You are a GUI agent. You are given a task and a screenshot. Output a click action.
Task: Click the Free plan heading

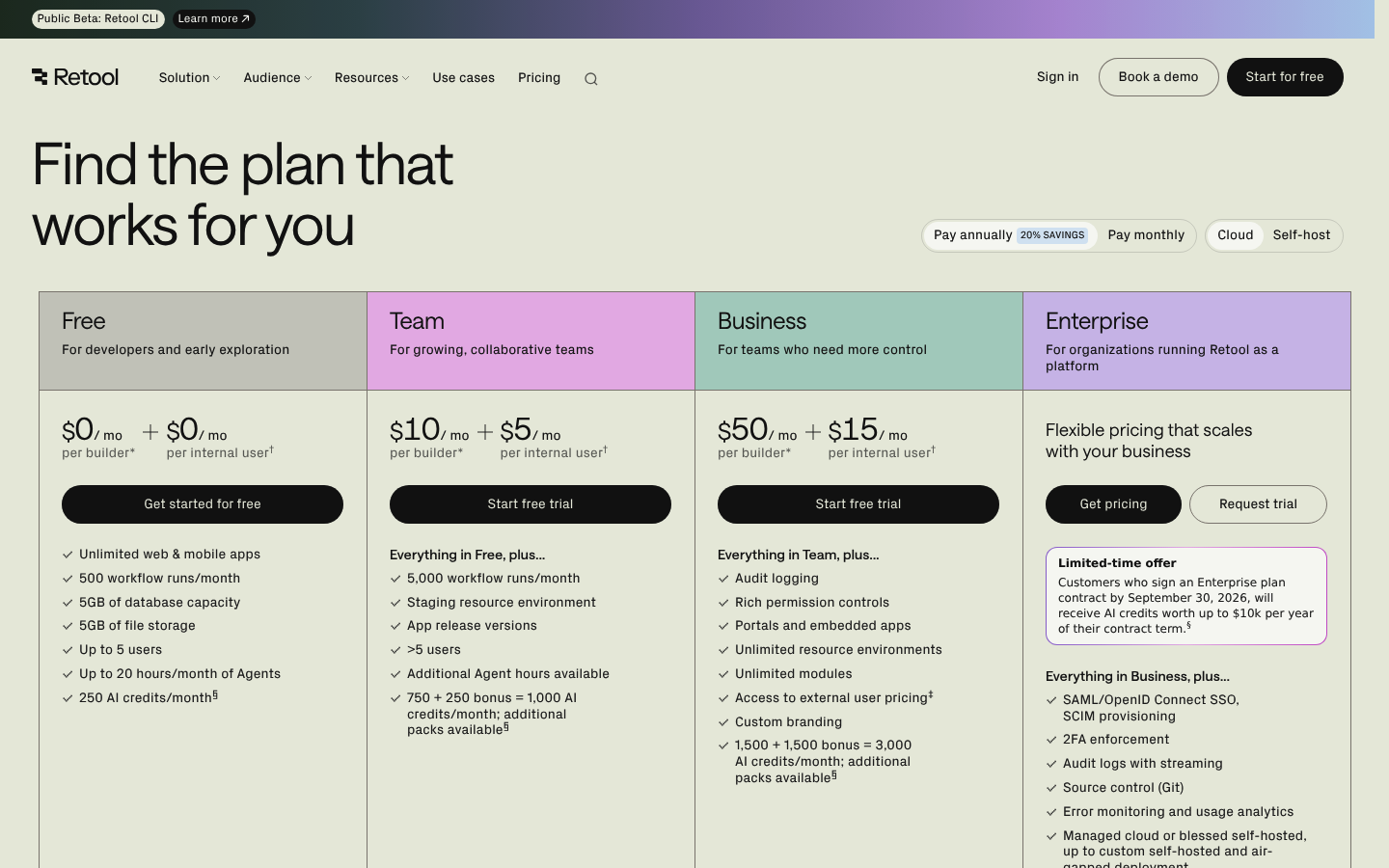(84, 321)
